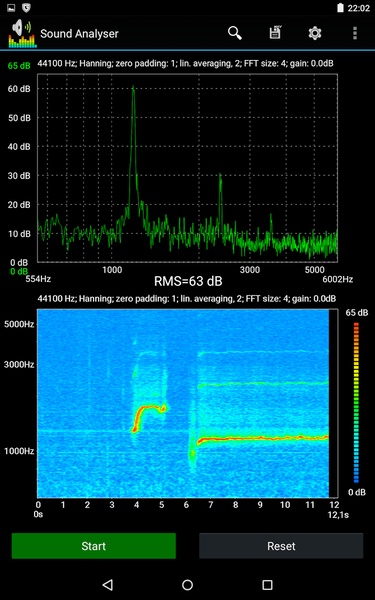Screen dimensions: 375x600
Task: Tap the image notification icon in status bar
Action: click(x=11, y=7)
